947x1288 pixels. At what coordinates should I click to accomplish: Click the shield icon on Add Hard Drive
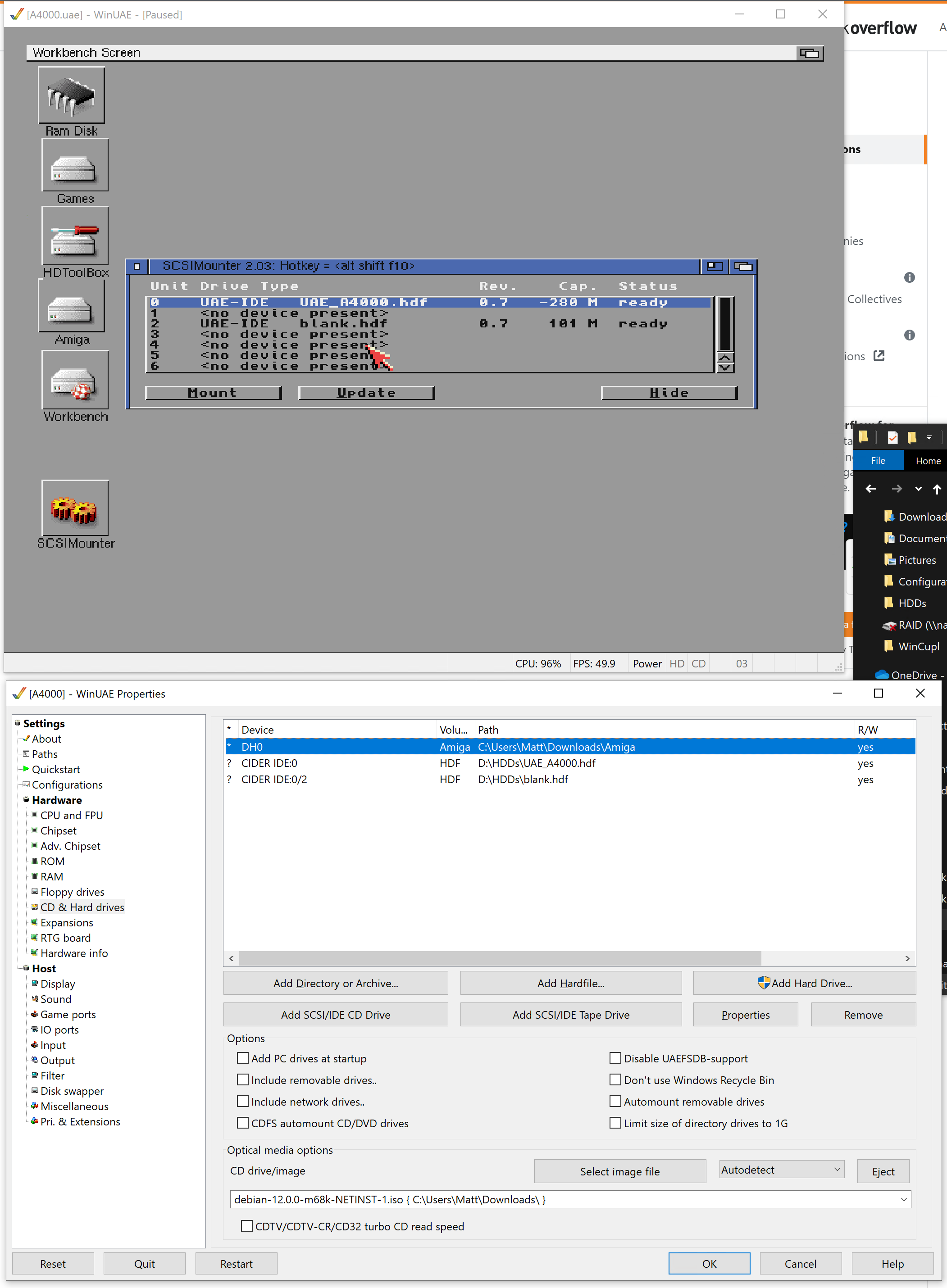pyautogui.click(x=764, y=983)
